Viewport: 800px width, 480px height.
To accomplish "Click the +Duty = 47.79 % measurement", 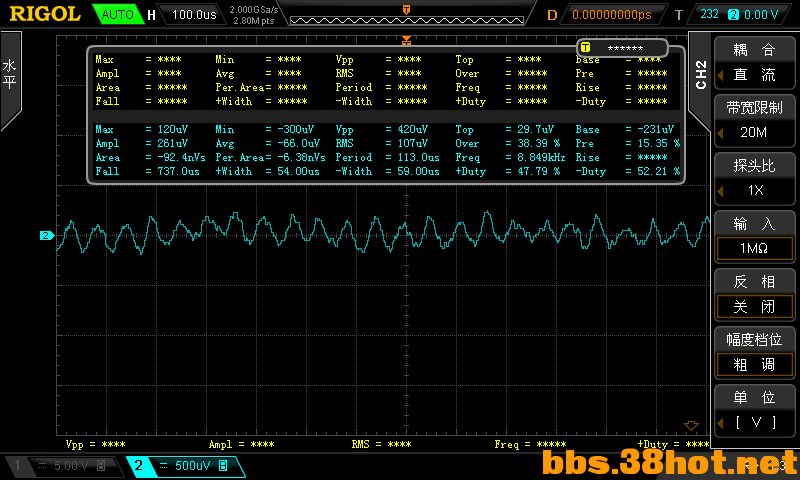I will (508, 171).
